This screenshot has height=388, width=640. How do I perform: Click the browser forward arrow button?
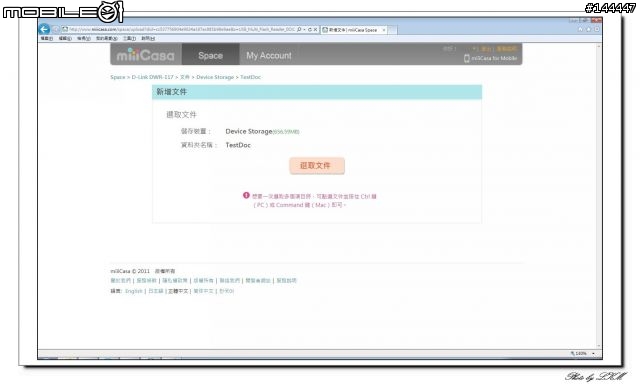pos(56,29)
